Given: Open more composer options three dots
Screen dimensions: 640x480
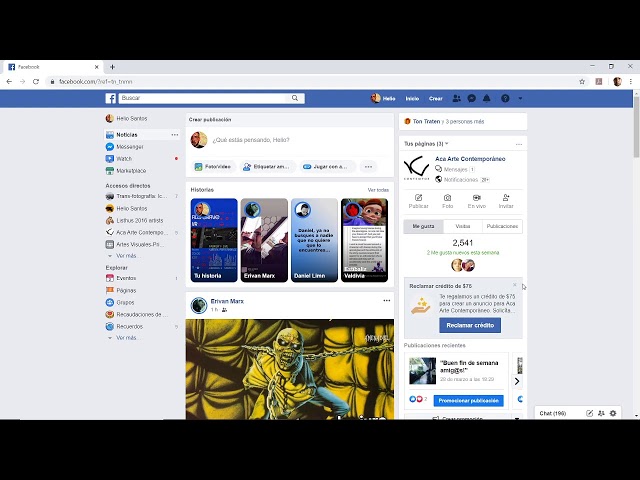Looking at the screenshot, I should [369, 167].
